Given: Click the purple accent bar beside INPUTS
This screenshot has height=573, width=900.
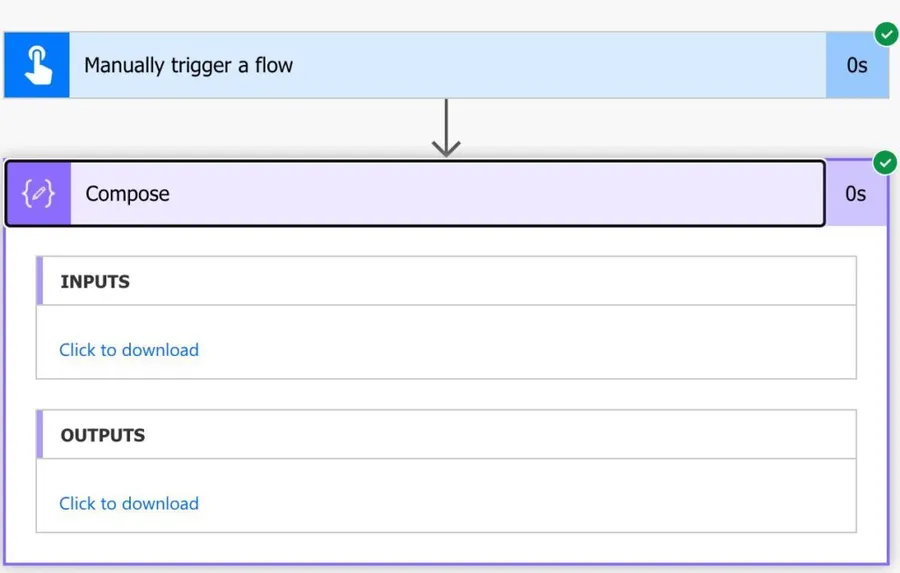Looking at the screenshot, I should tap(40, 281).
